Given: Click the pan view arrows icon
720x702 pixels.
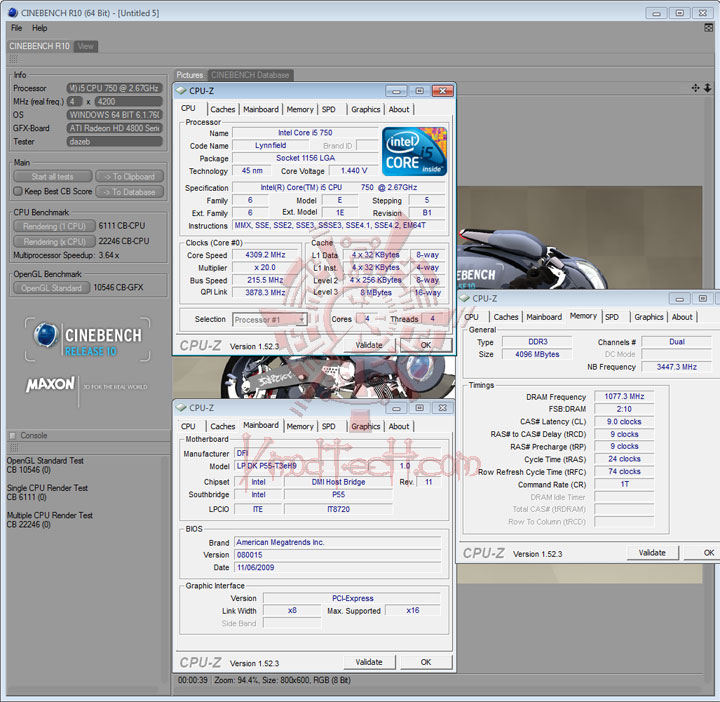Looking at the screenshot, I should click(696, 88).
